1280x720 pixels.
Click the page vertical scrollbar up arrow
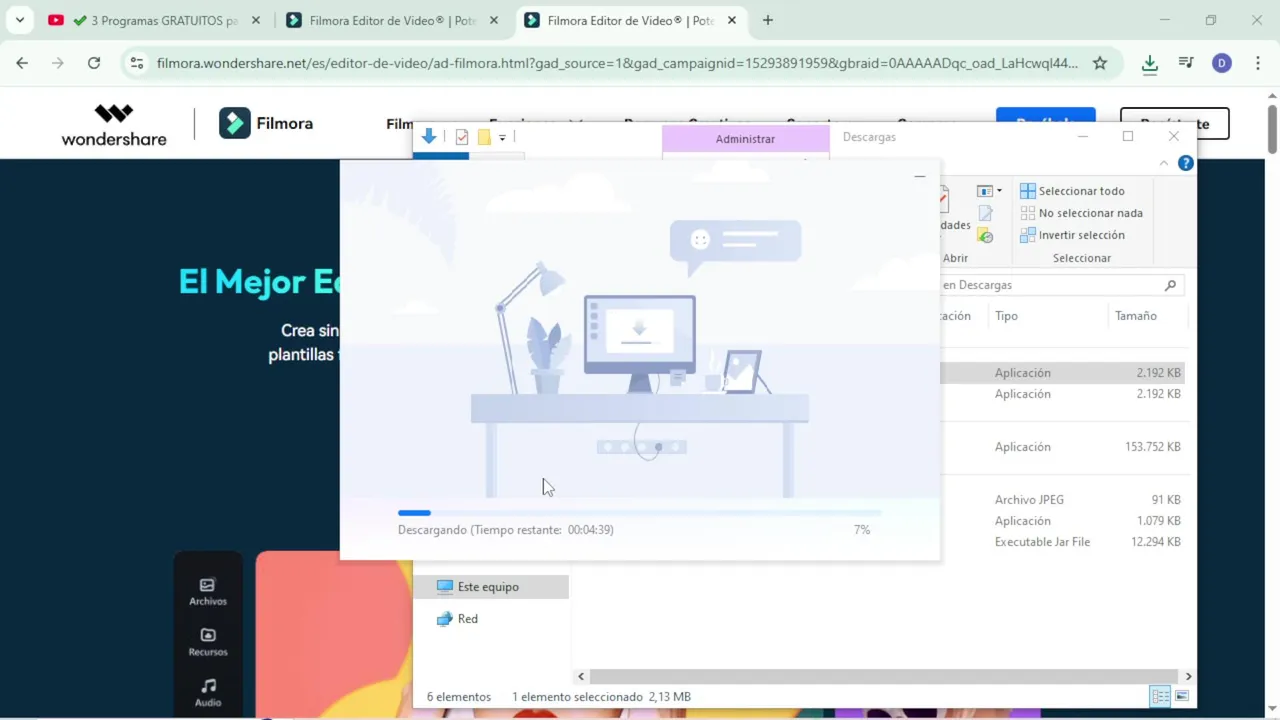tap(1272, 98)
